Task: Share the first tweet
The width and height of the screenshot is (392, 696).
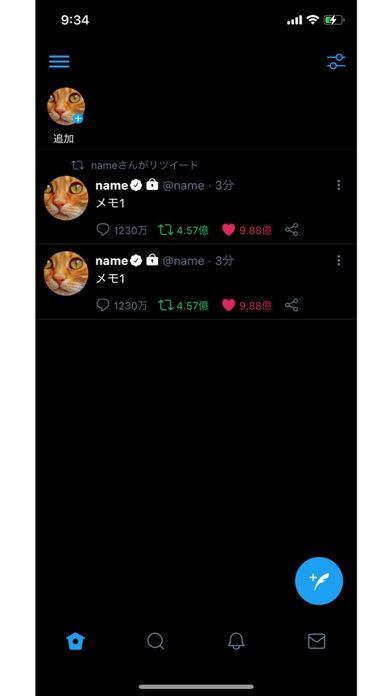Action: [292, 230]
